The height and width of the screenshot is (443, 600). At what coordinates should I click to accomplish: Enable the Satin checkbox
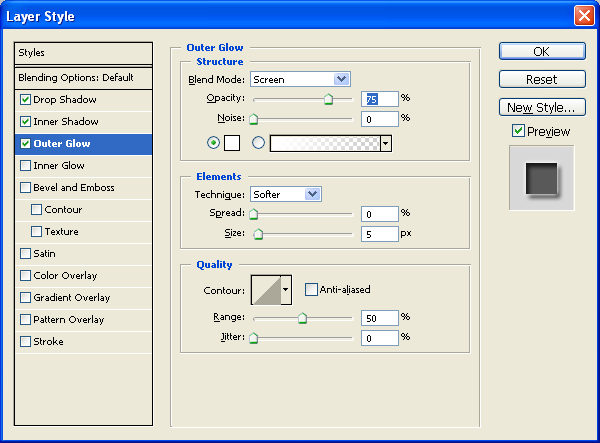coord(25,254)
